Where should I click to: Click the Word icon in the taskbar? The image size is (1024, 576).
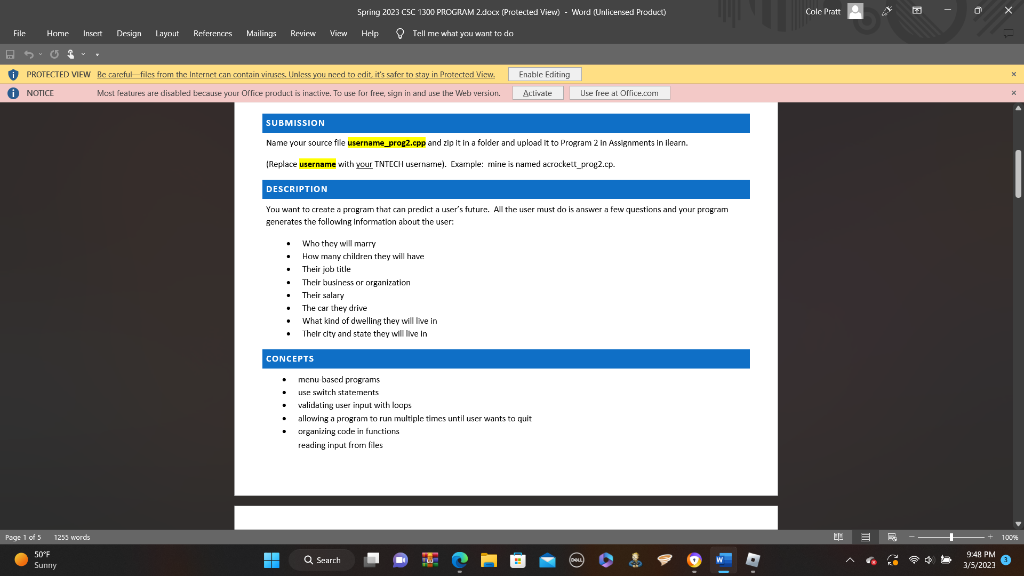coord(723,560)
